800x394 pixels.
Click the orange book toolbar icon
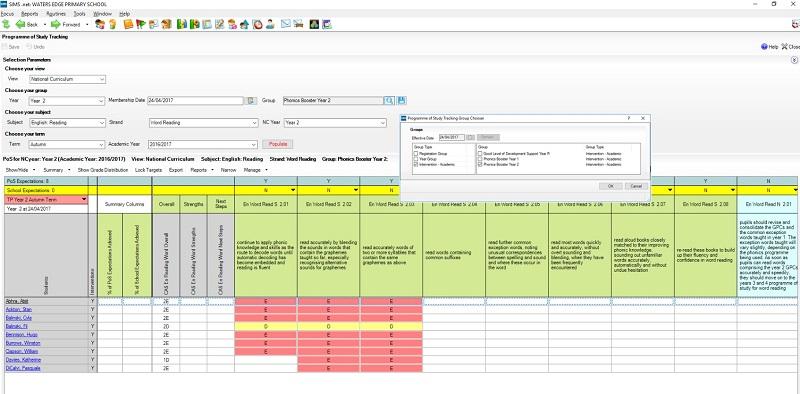128,24
